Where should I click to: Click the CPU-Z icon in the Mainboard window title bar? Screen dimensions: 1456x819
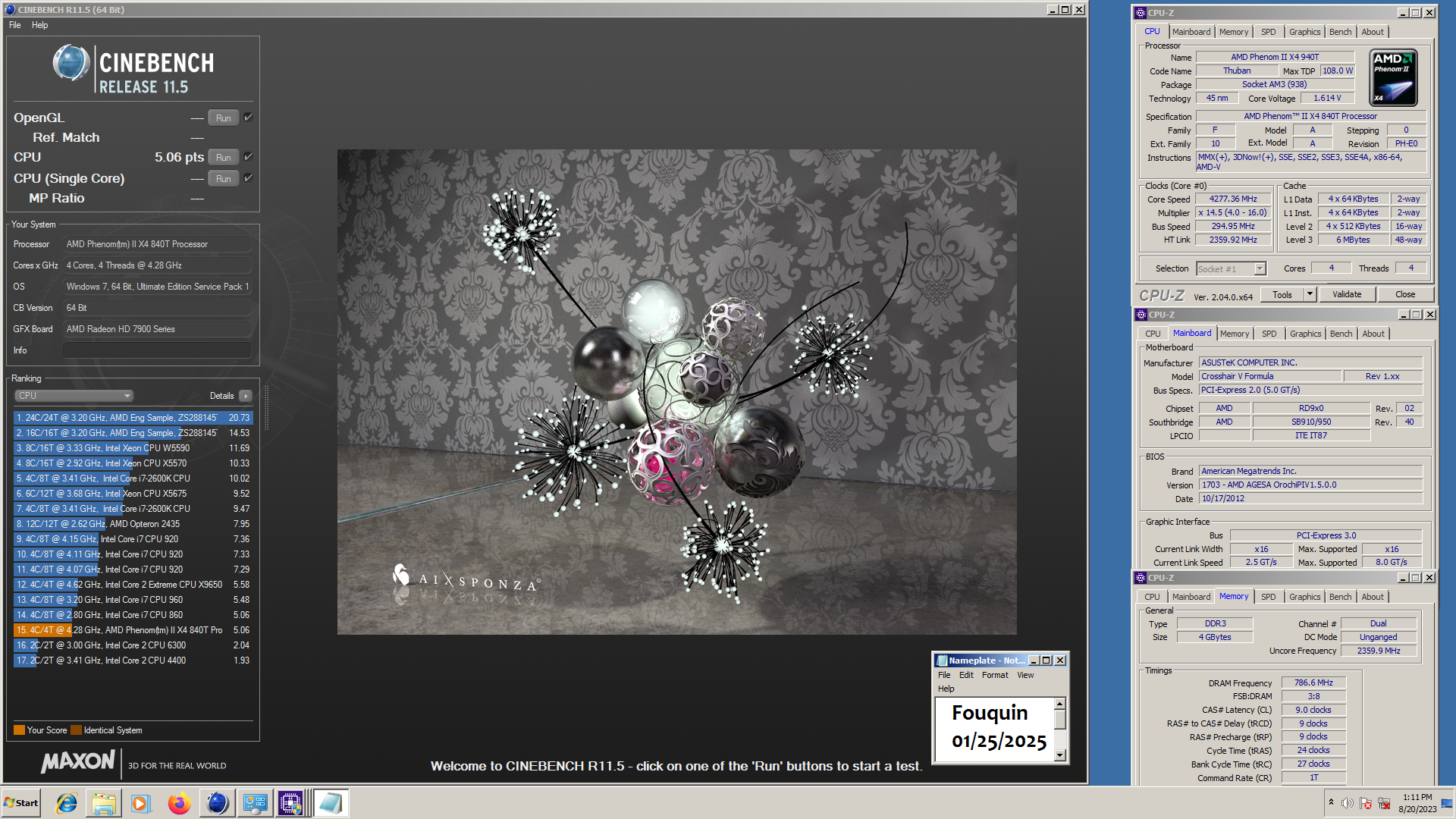coord(1141,315)
